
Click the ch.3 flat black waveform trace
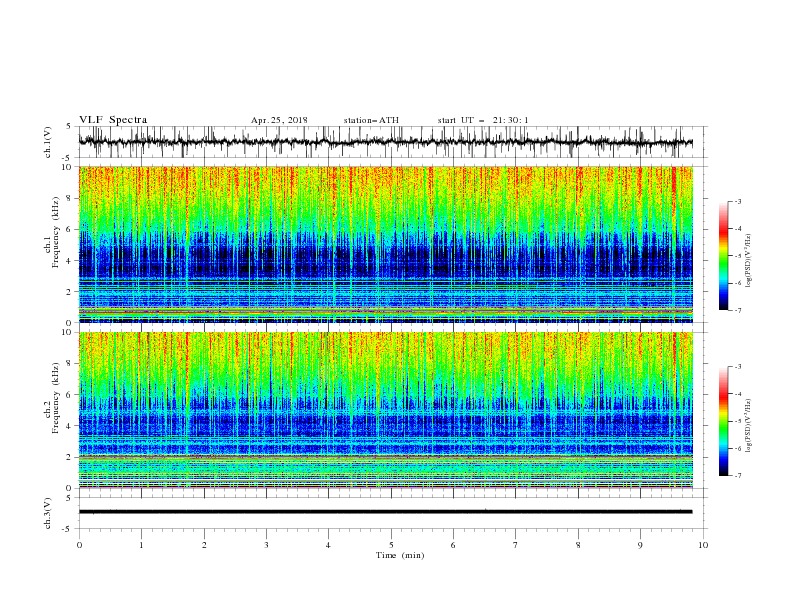pos(385,512)
